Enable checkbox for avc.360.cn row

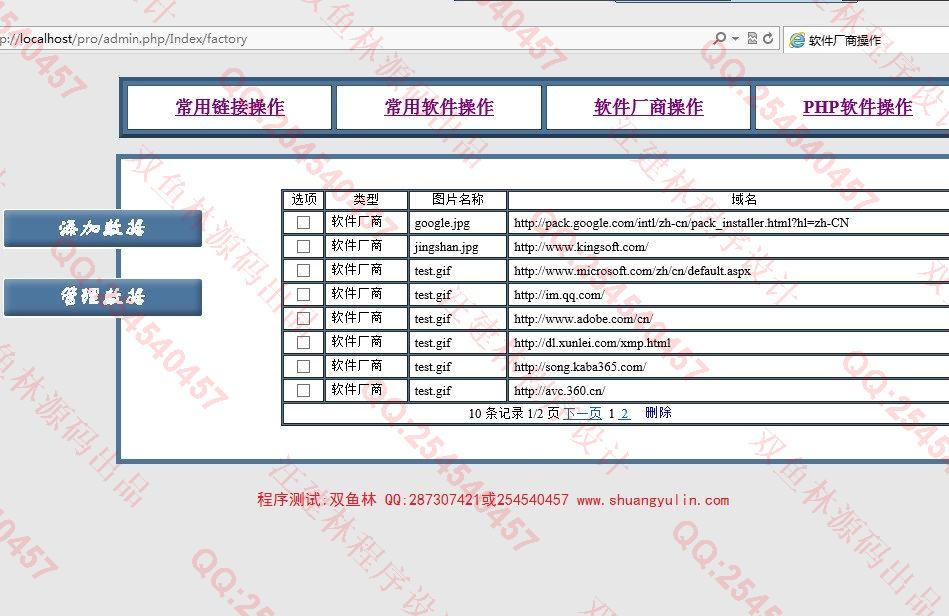(303, 390)
